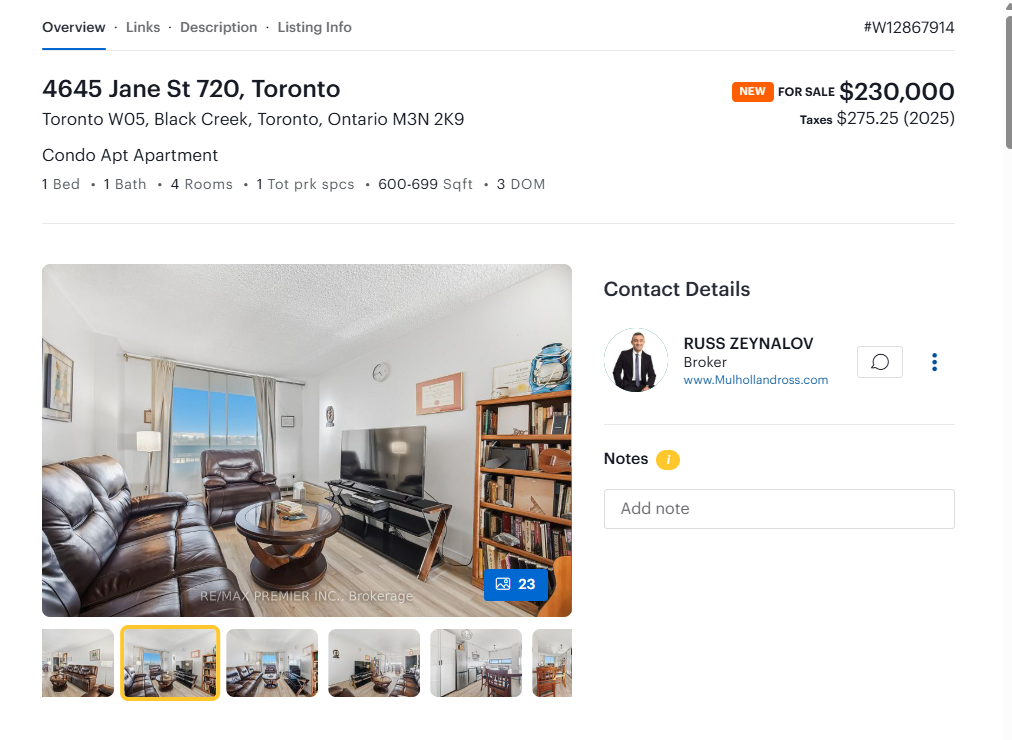This screenshot has width=1012, height=740.
Task: Open the Listing Info tab
Action: click(314, 27)
